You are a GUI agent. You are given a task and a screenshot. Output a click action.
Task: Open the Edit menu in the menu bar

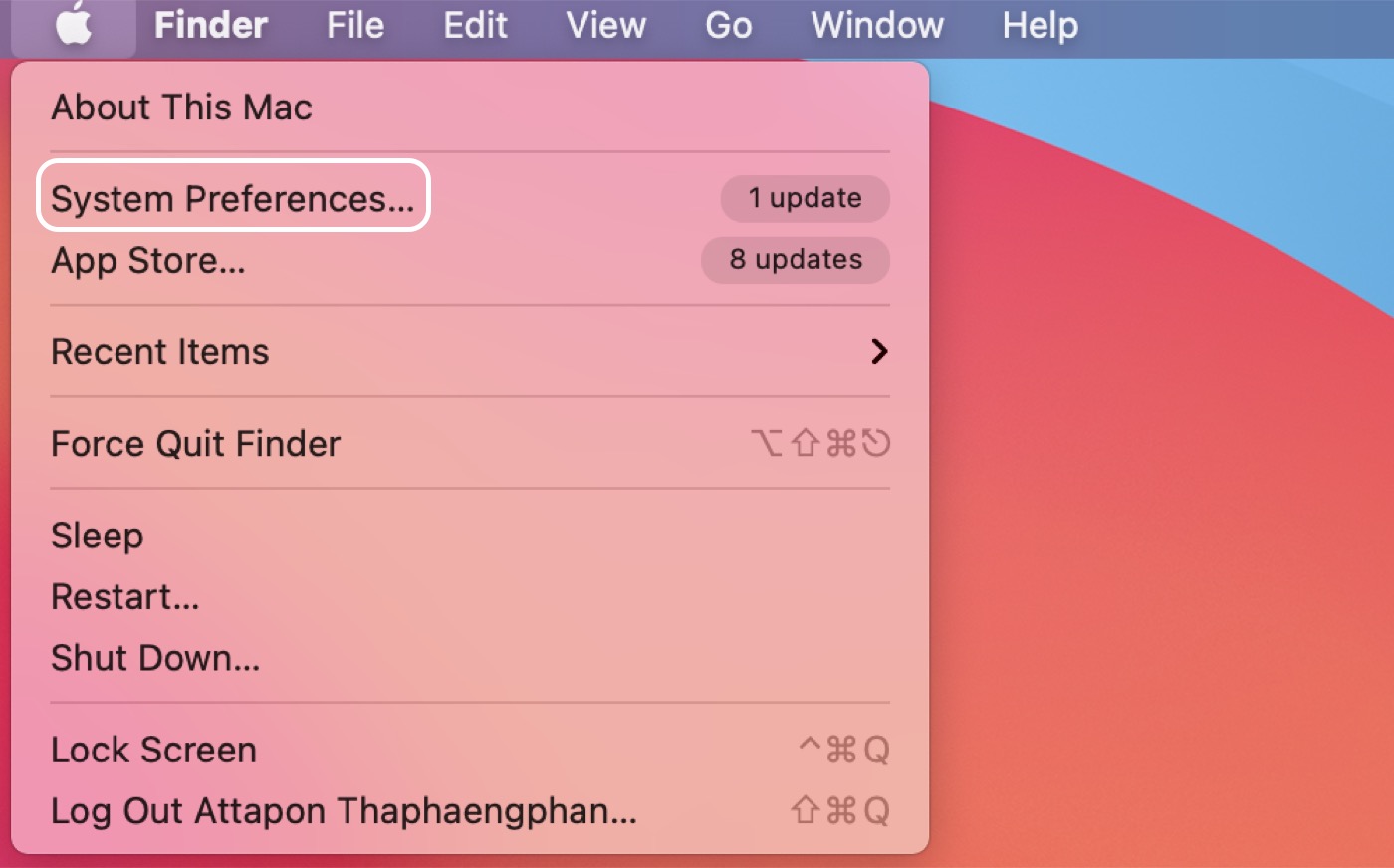(x=475, y=25)
